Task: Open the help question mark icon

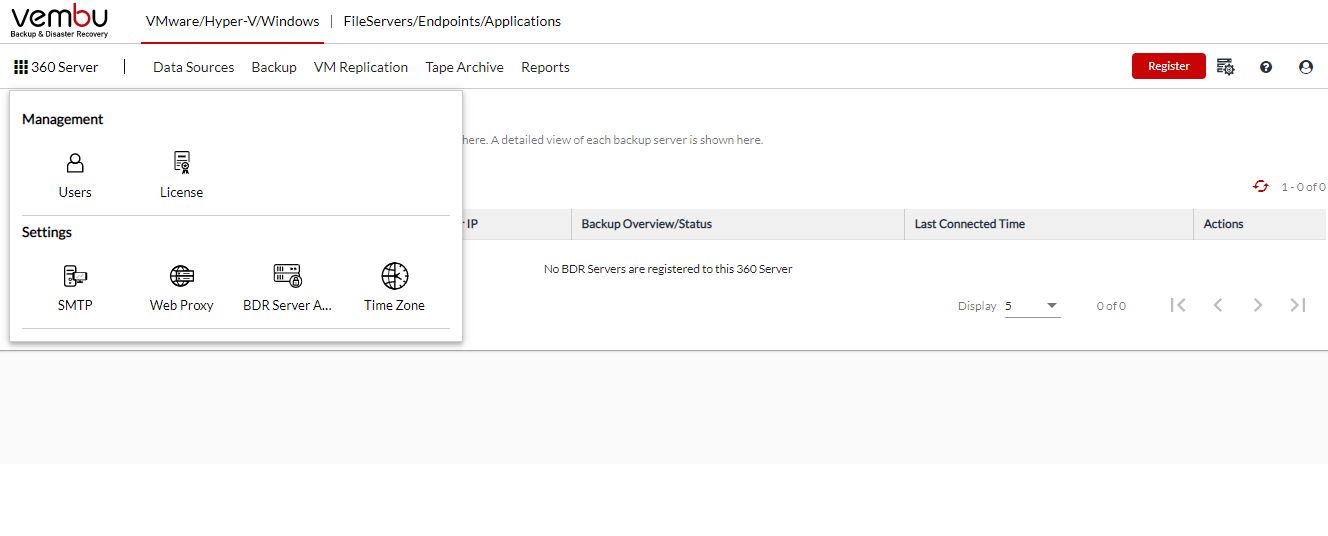Action: click(1266, 67)
